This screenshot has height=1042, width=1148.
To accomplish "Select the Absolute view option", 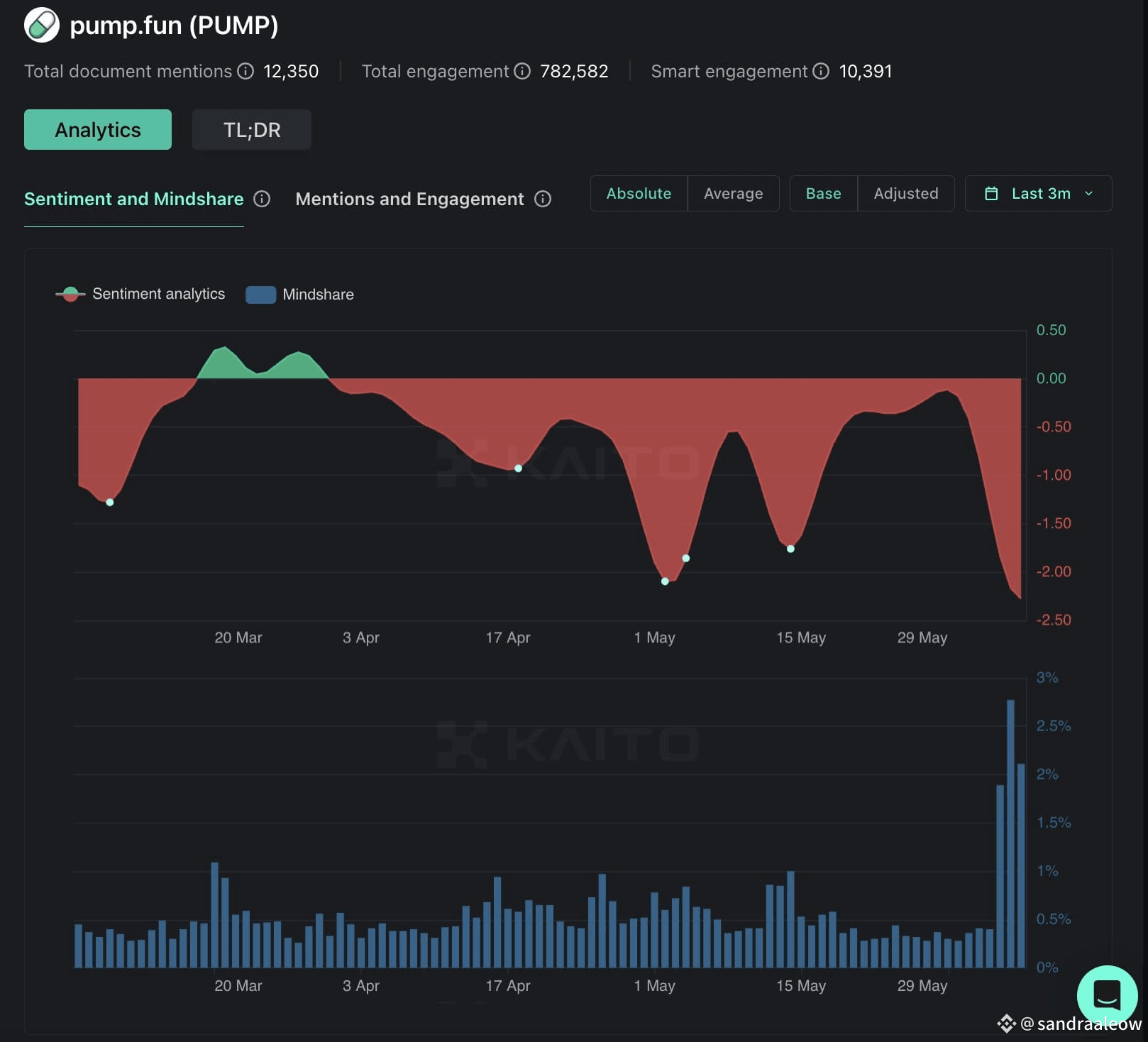I will pyautogui.click(x=639, y=193).
